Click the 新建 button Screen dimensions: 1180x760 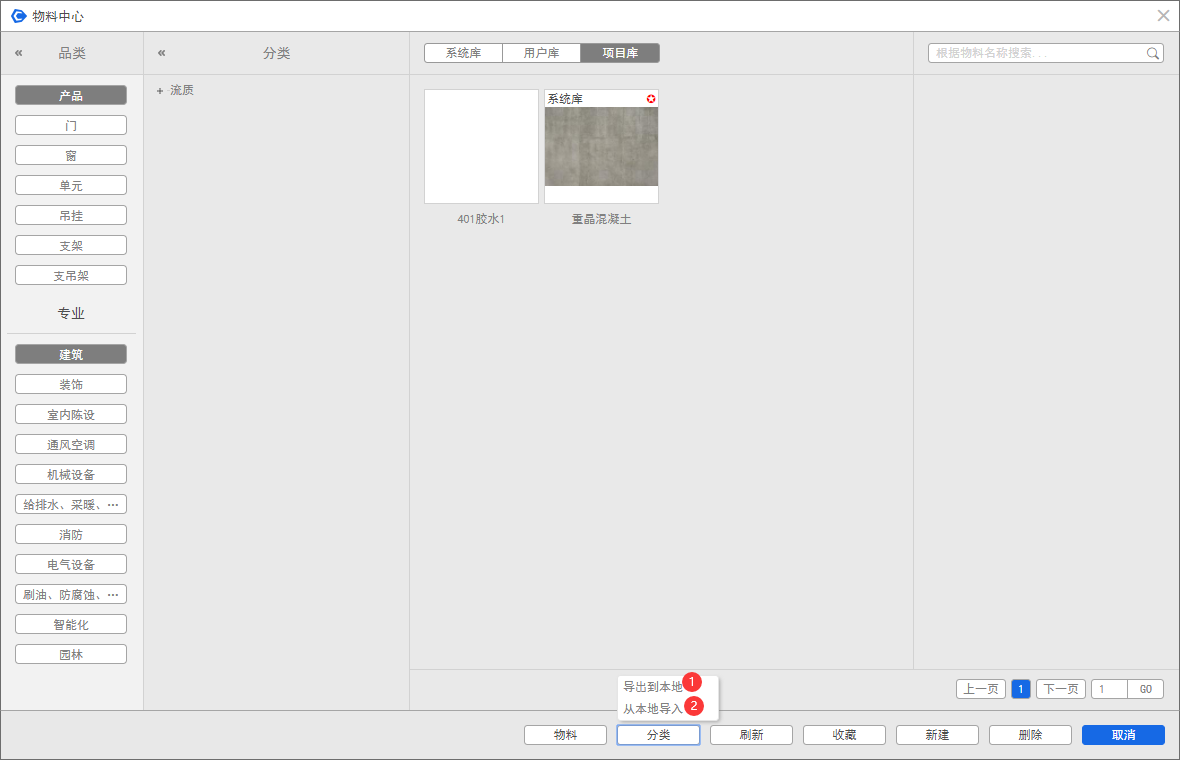937,735
